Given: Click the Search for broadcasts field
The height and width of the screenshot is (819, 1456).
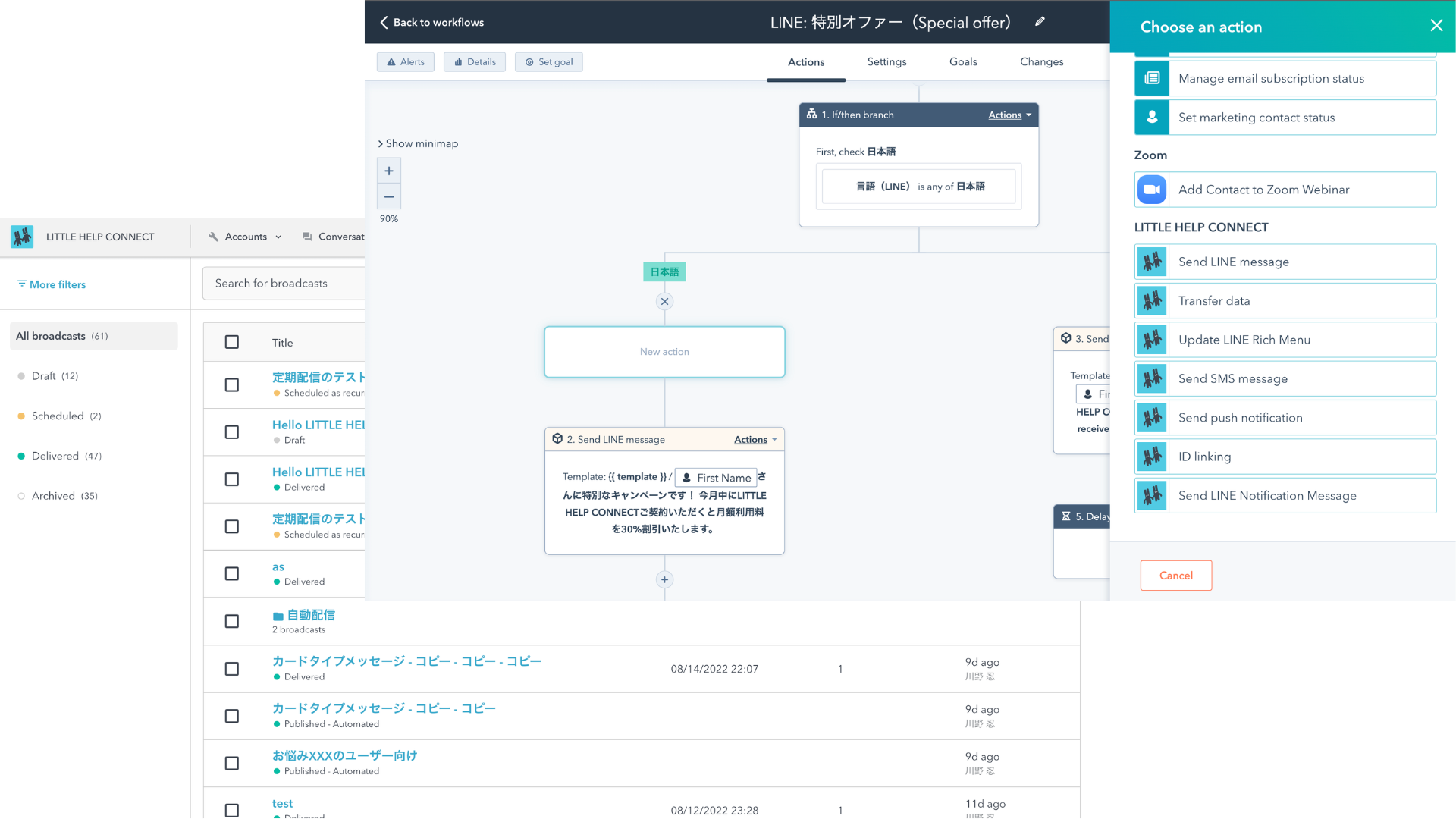Looking at the screenshot, I should tap(284, 283).
